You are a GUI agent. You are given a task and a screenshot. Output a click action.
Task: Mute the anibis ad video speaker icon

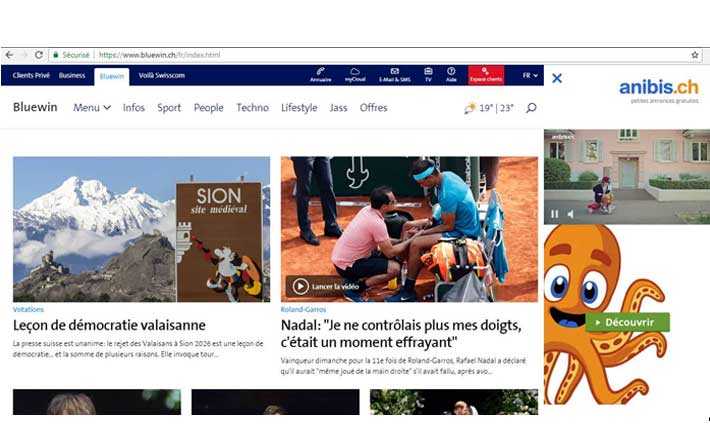coord(571,214)
